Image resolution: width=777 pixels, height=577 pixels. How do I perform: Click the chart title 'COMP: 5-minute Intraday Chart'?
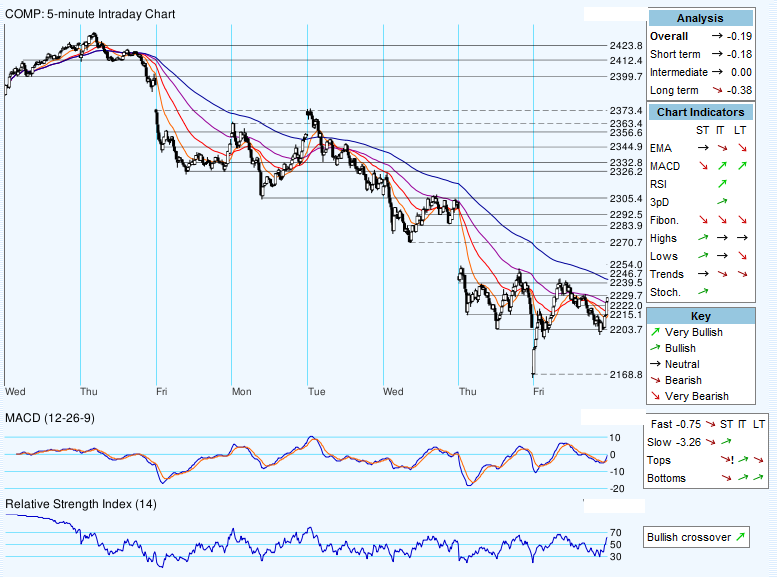90,14
